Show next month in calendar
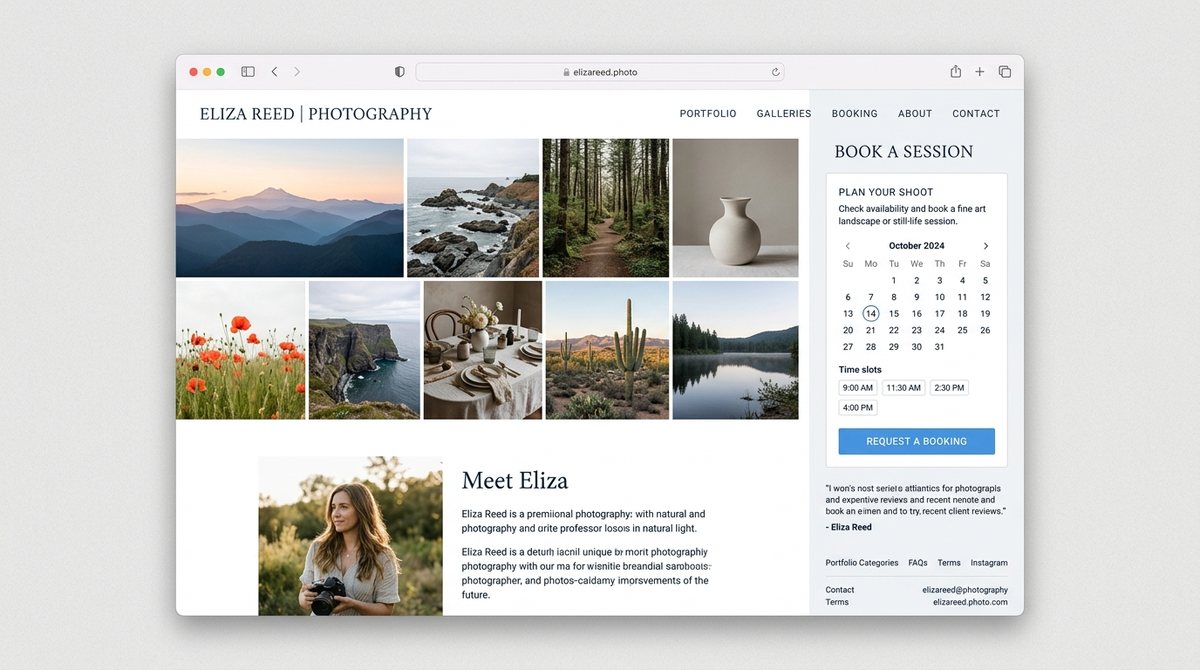This screenshot has width=1200, height=670. (985, 246)
